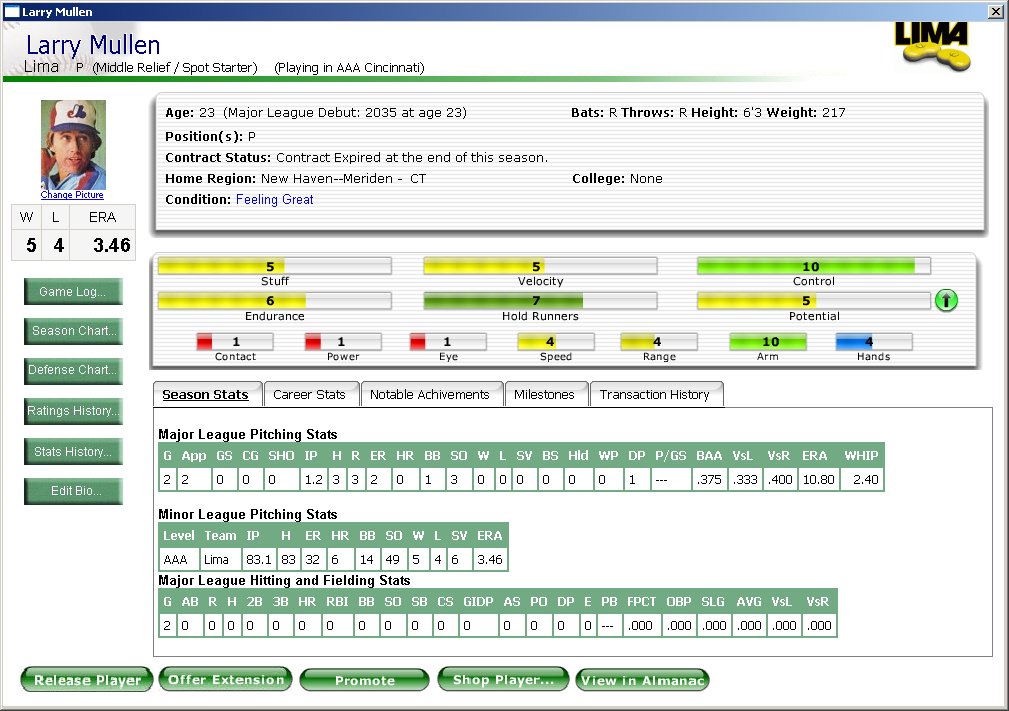Open the Transaction History tab
The image size is (1009, 711).
coord(655,394)
